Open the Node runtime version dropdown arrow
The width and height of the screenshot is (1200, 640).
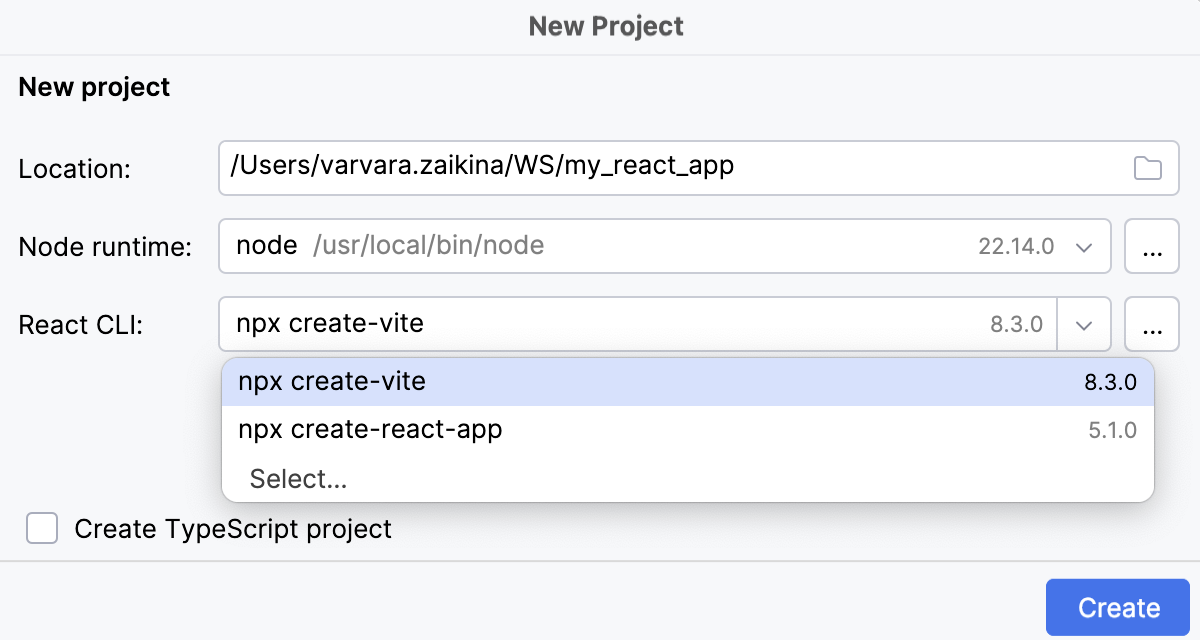[1083, 246]
